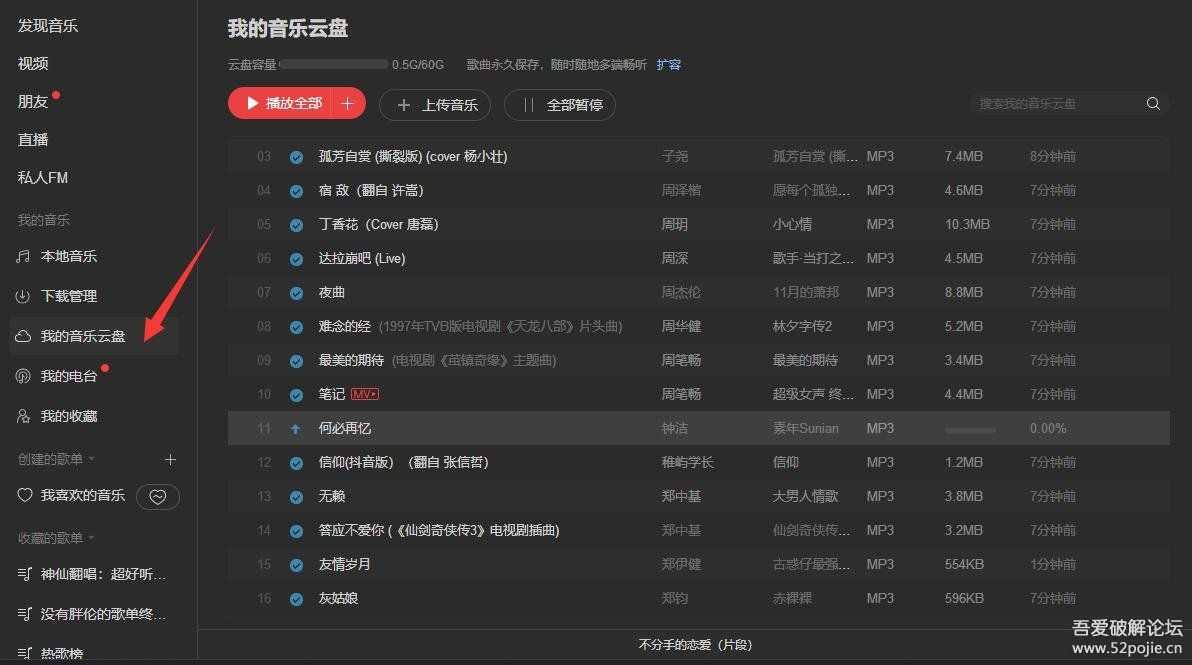Click the 10.3MB size cell
Viewport: 1192px width, 665px height.
pos(967,224)
